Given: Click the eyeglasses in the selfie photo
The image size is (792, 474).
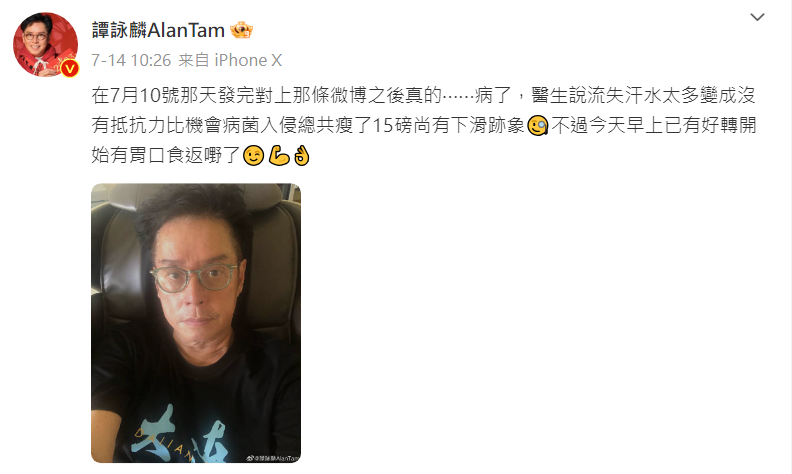Looking at the screenshot, I should point(194,277).
